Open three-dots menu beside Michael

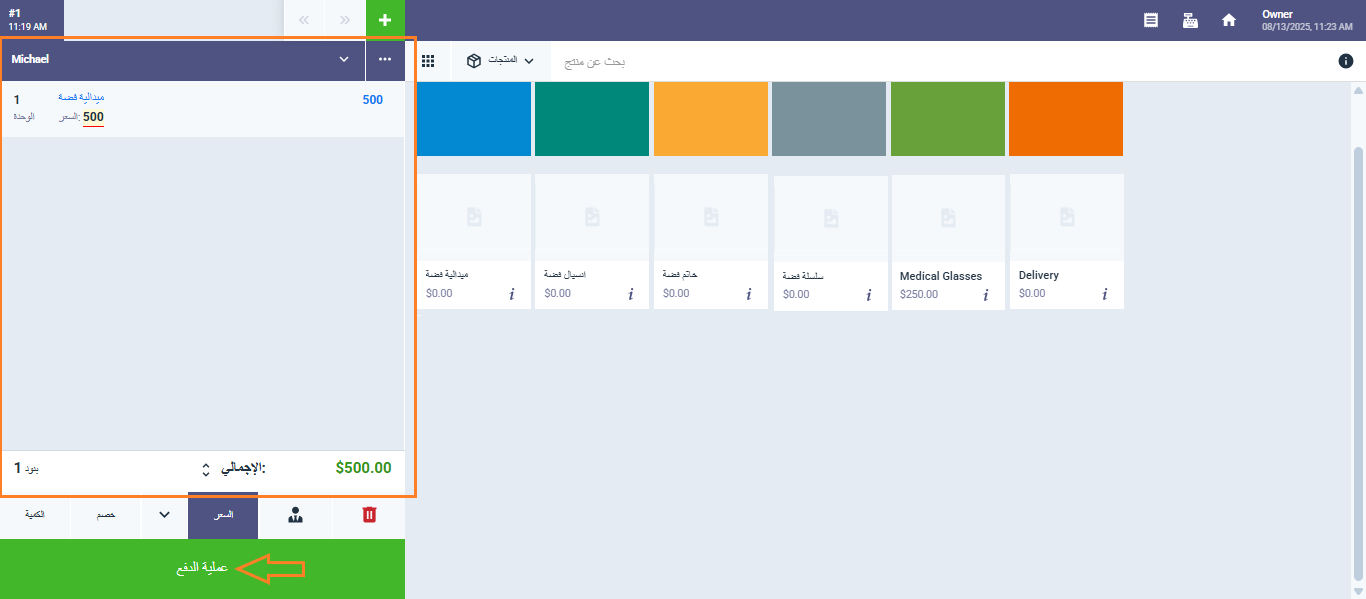385,60
